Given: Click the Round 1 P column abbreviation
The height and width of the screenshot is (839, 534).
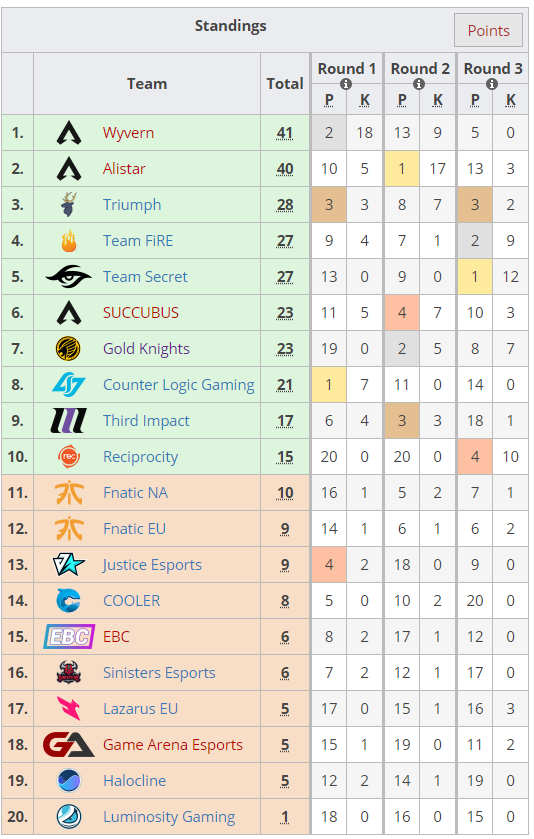Looking at the screenshot, I should (x=329, y=100).
